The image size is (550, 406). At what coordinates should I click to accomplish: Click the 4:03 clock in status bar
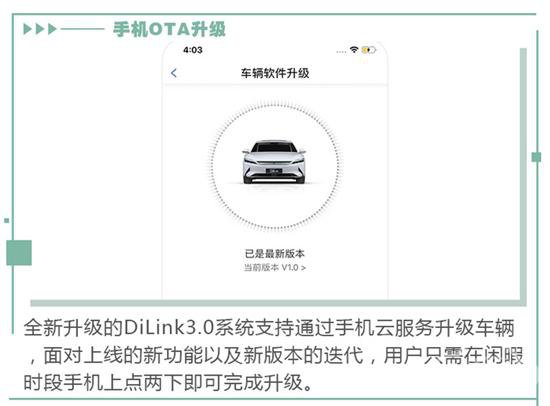193,50
